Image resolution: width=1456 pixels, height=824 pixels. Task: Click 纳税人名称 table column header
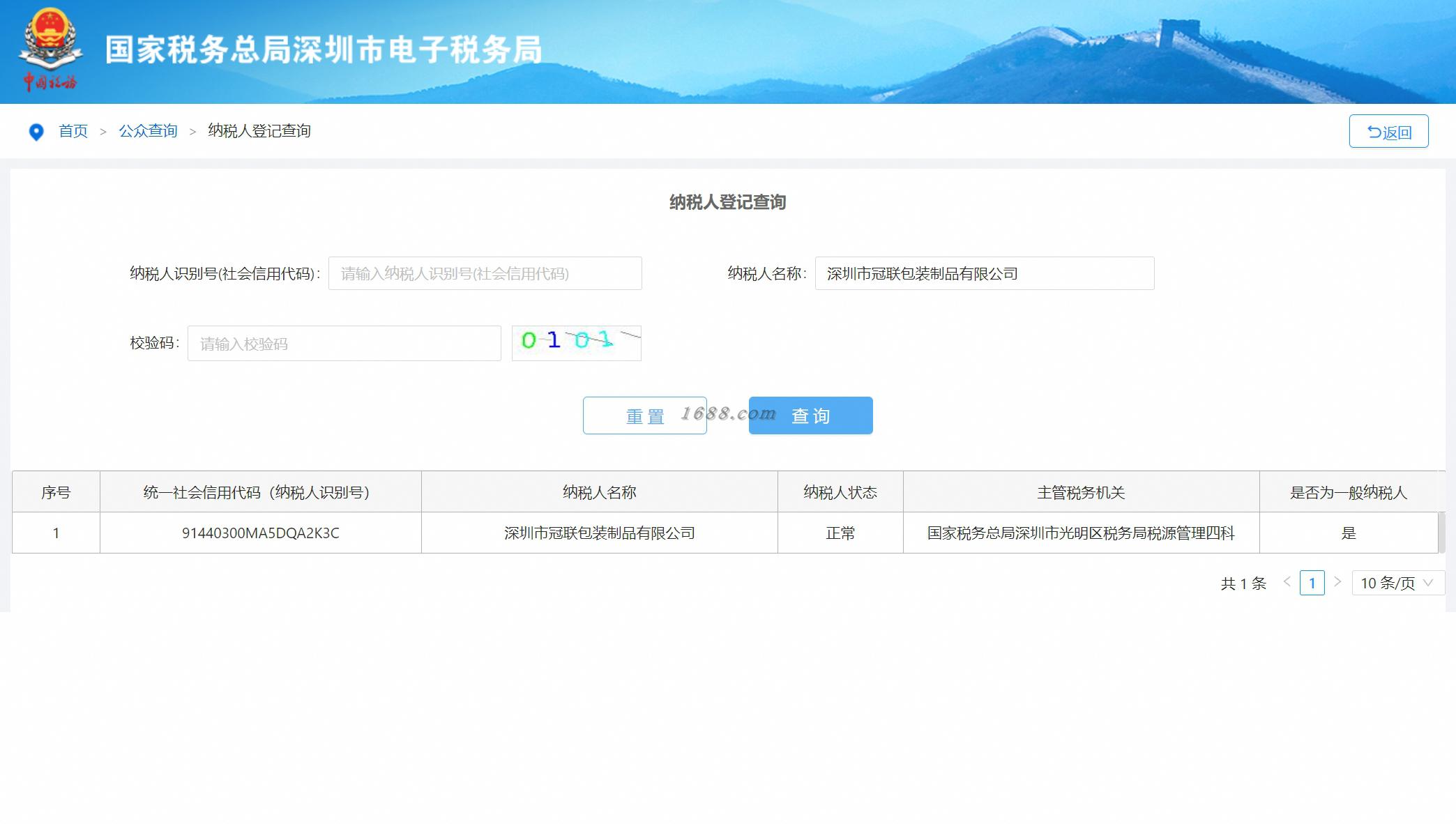tap(600, 492)
